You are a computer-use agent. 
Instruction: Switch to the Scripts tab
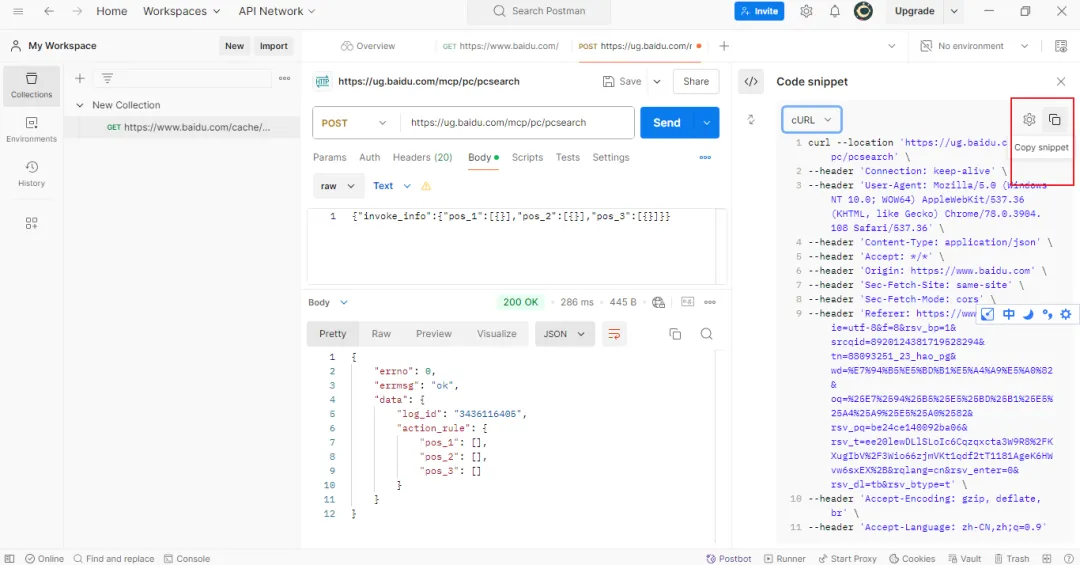point(527,158)
